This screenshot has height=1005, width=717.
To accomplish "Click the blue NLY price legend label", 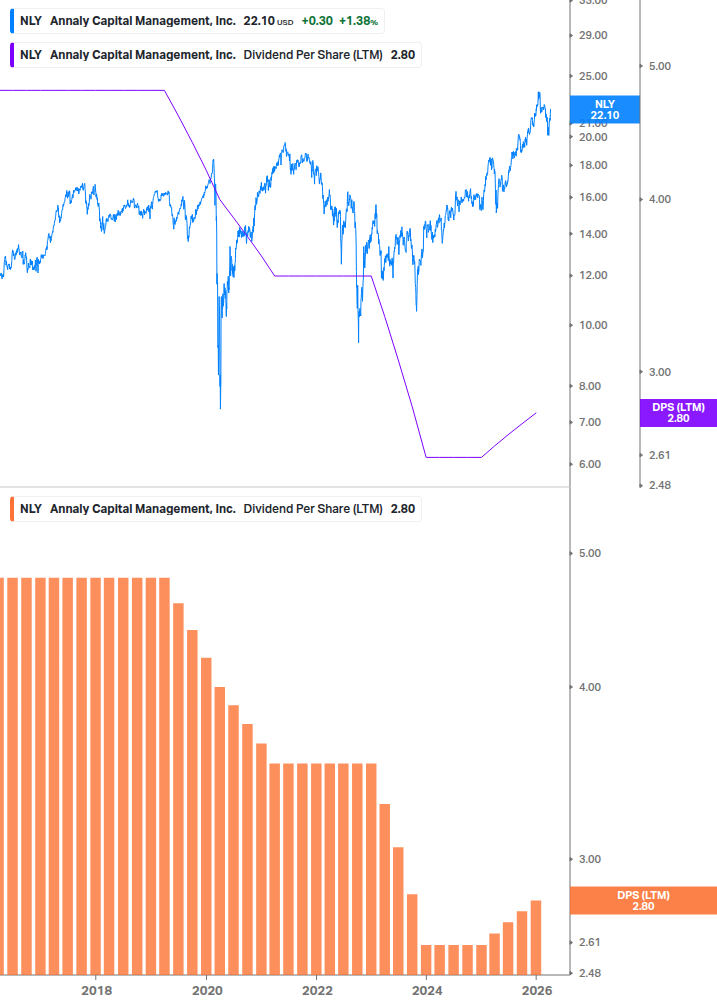I will tap(197, 21).
